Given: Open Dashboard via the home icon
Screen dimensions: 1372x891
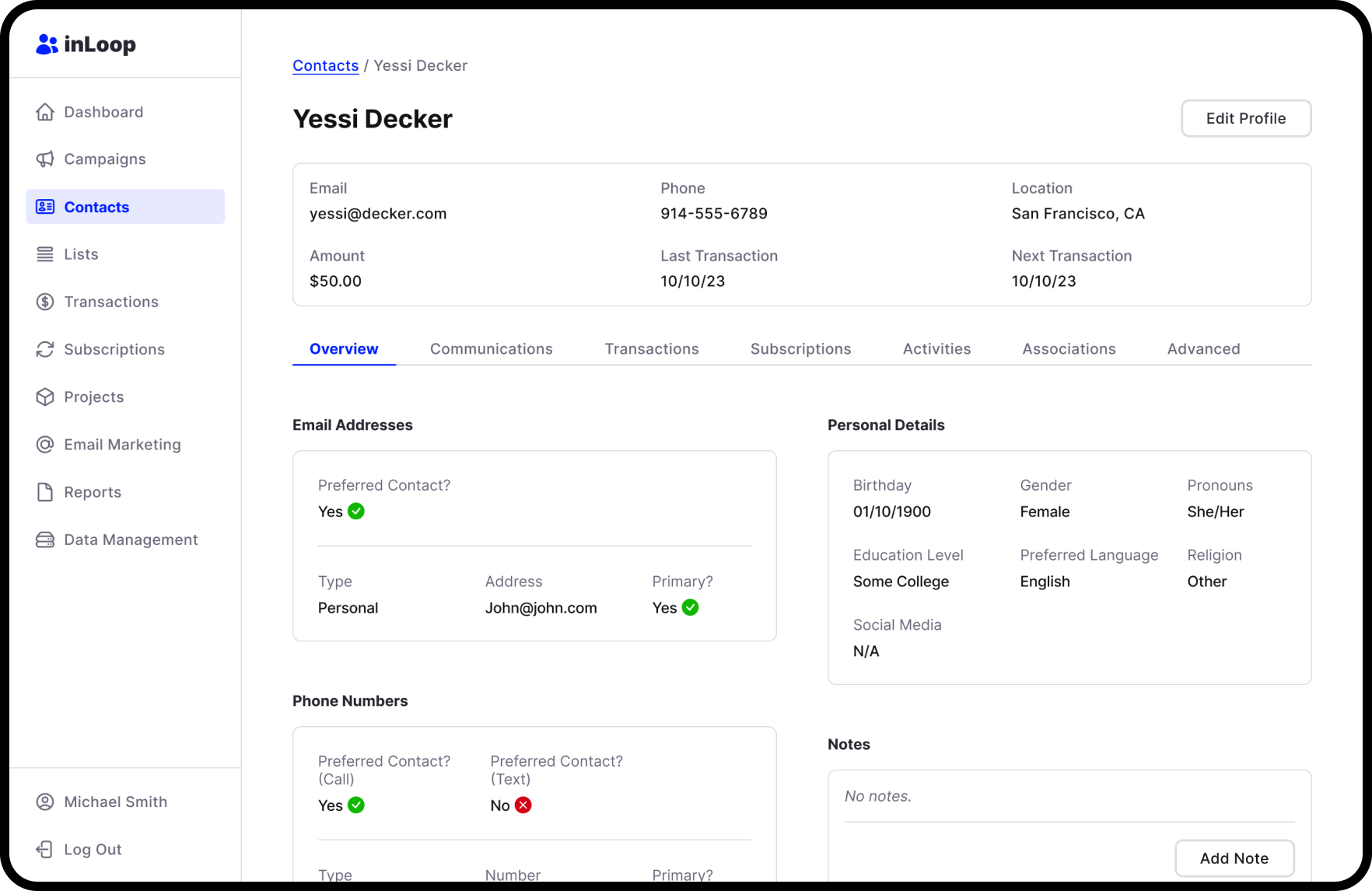Looking at the screenshot, I should [x=45, y=112].
